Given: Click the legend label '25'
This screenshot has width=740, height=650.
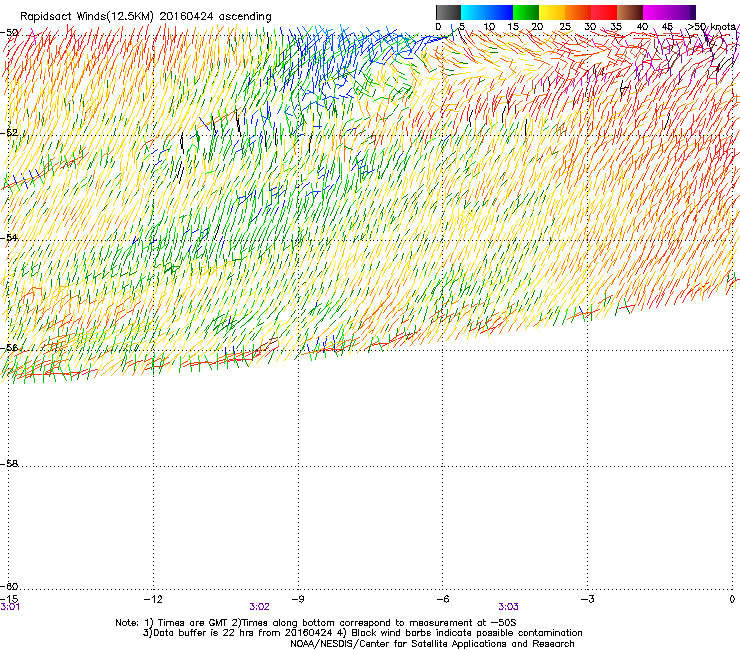Looking at the screenshot, I should click(x=565, y=27).
